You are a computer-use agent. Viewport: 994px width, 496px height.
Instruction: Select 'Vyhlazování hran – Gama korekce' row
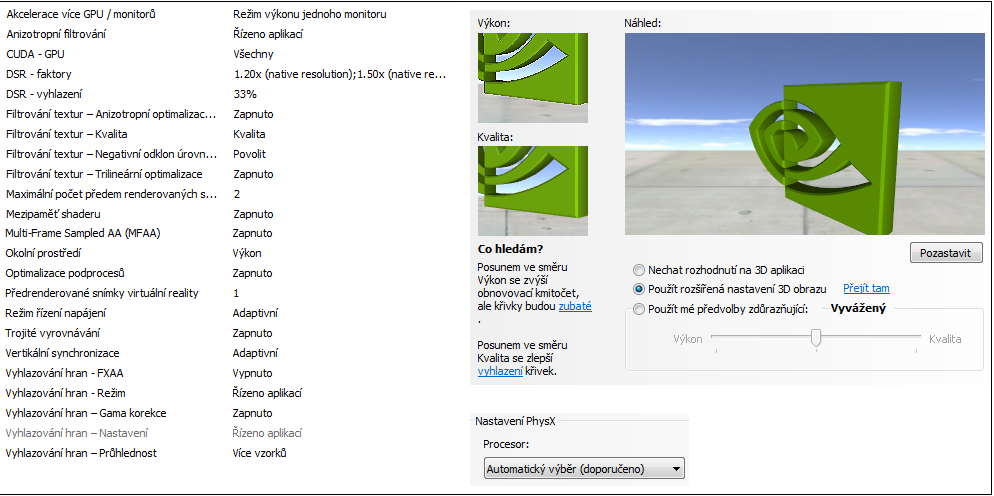(228, 413)
